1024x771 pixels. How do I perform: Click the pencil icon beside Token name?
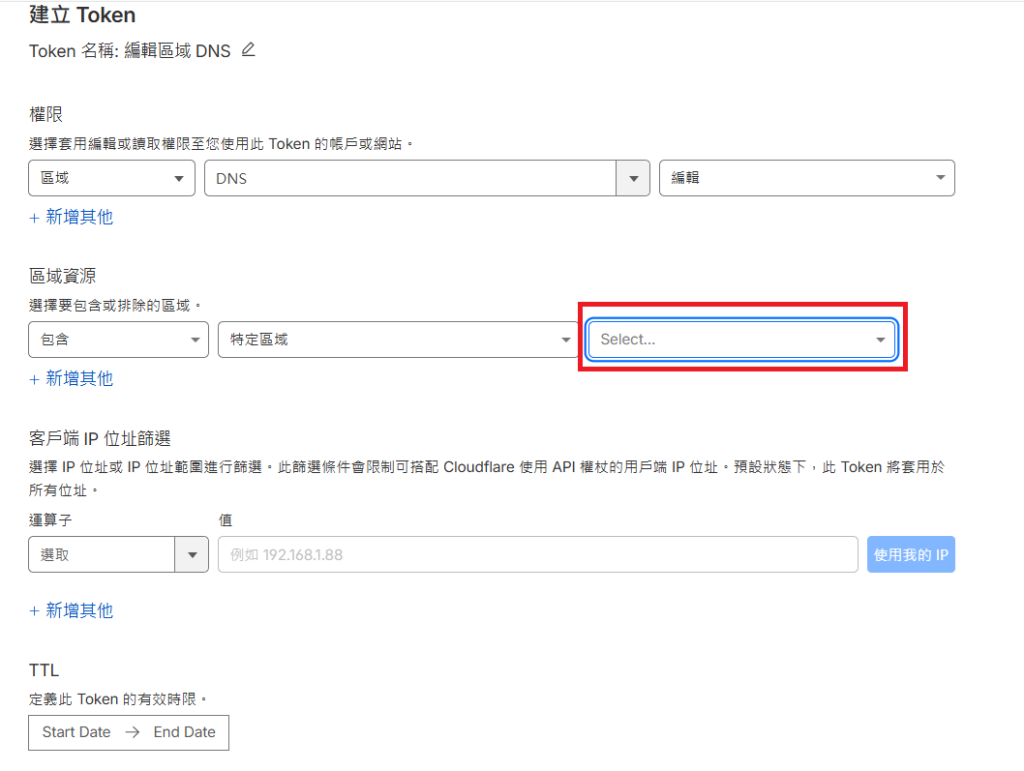pos(248,49)
